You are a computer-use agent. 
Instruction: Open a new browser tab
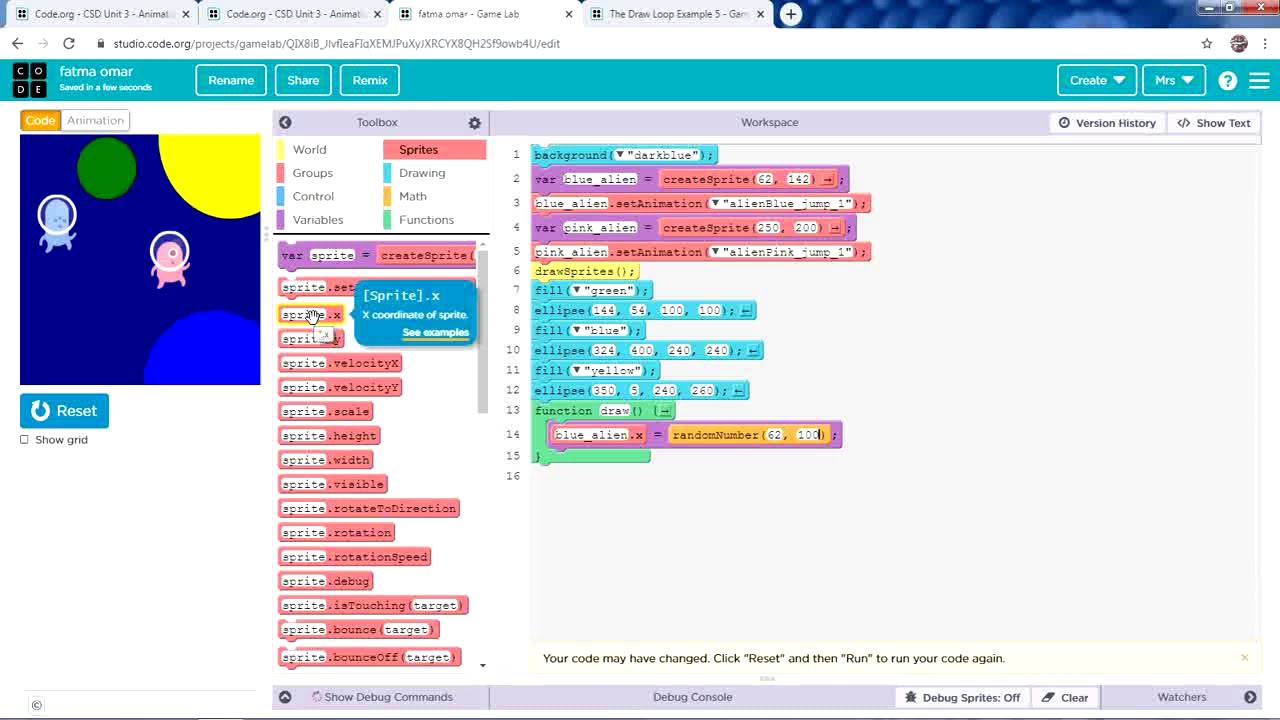[x=790, y=14]
